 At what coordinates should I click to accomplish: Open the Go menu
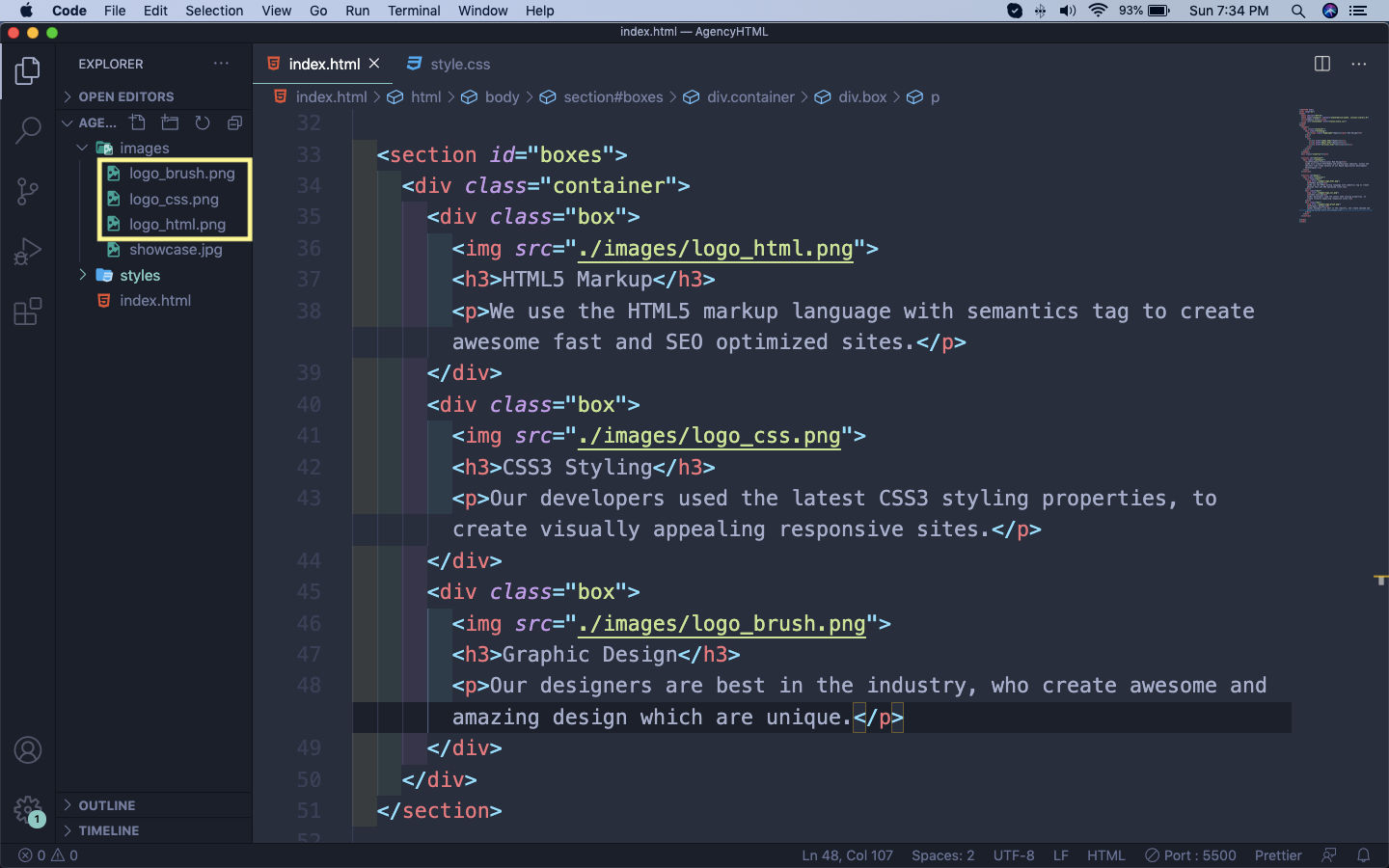pos(318,11)
